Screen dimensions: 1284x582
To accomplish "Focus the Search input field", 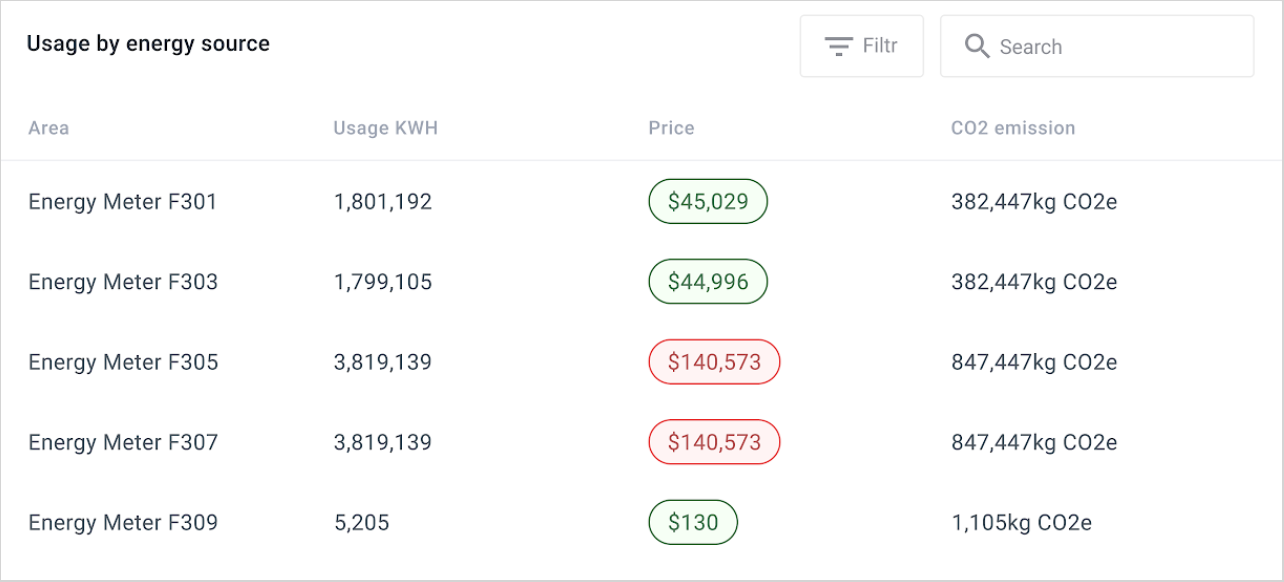I will coord(1110,46).
